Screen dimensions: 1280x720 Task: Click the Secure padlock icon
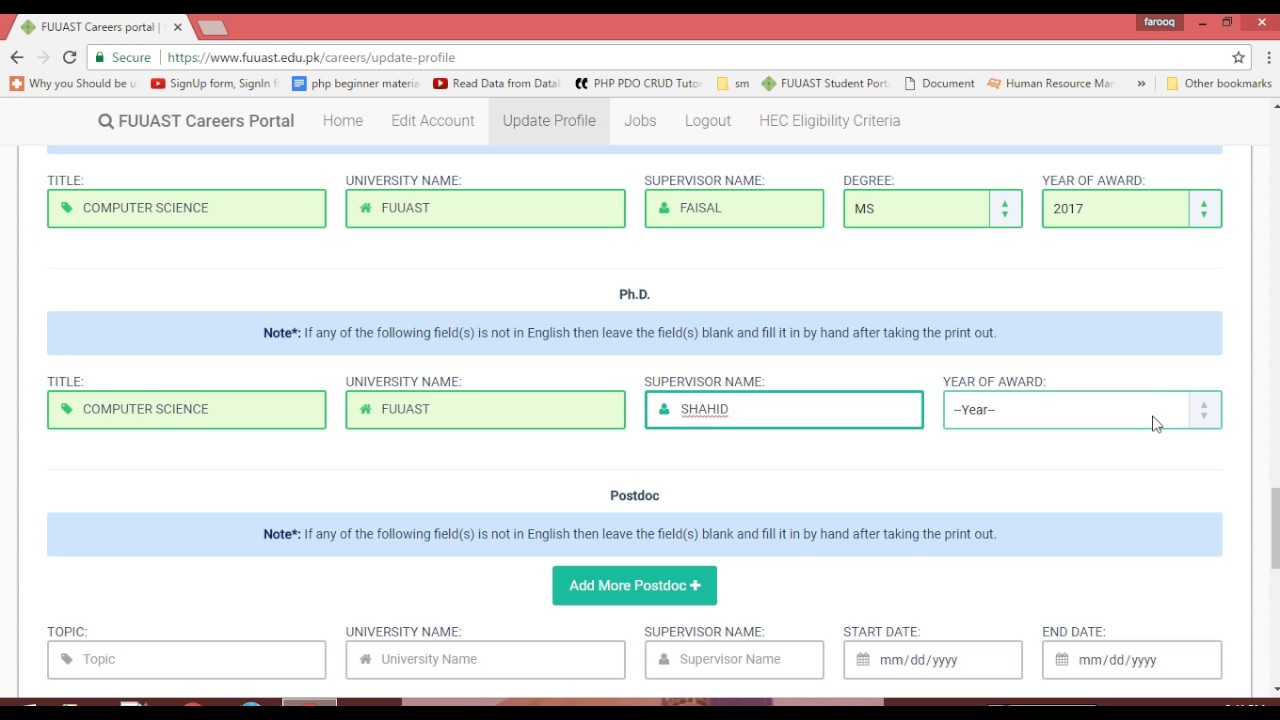tap(99, 58)
